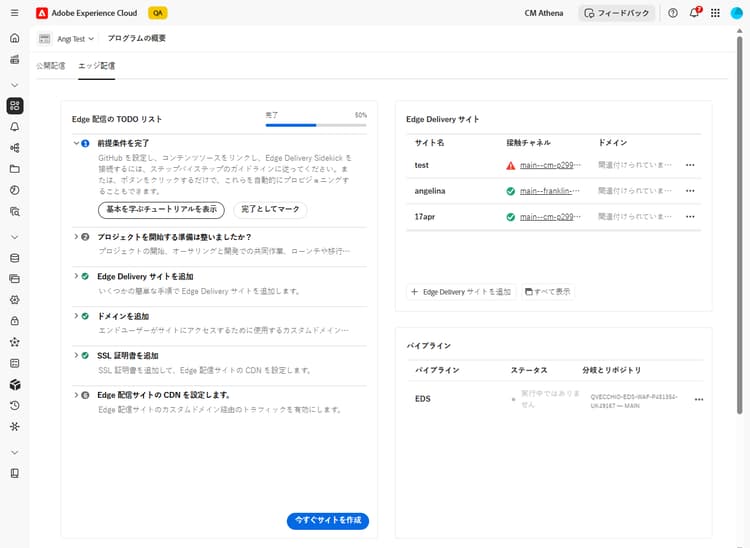Click the vertical page scrollbar

tap(739, 225)
